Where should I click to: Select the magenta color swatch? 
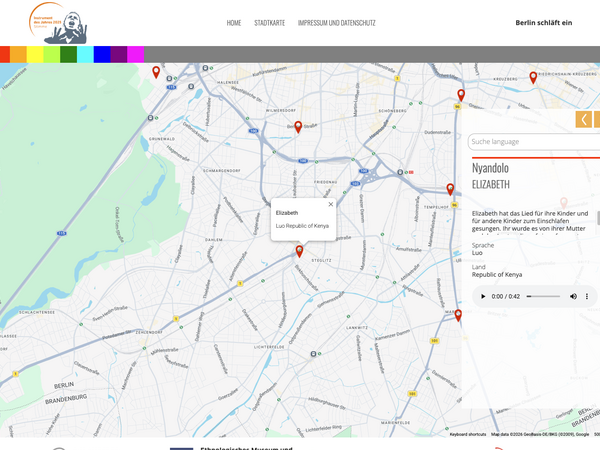click(135, 54)
